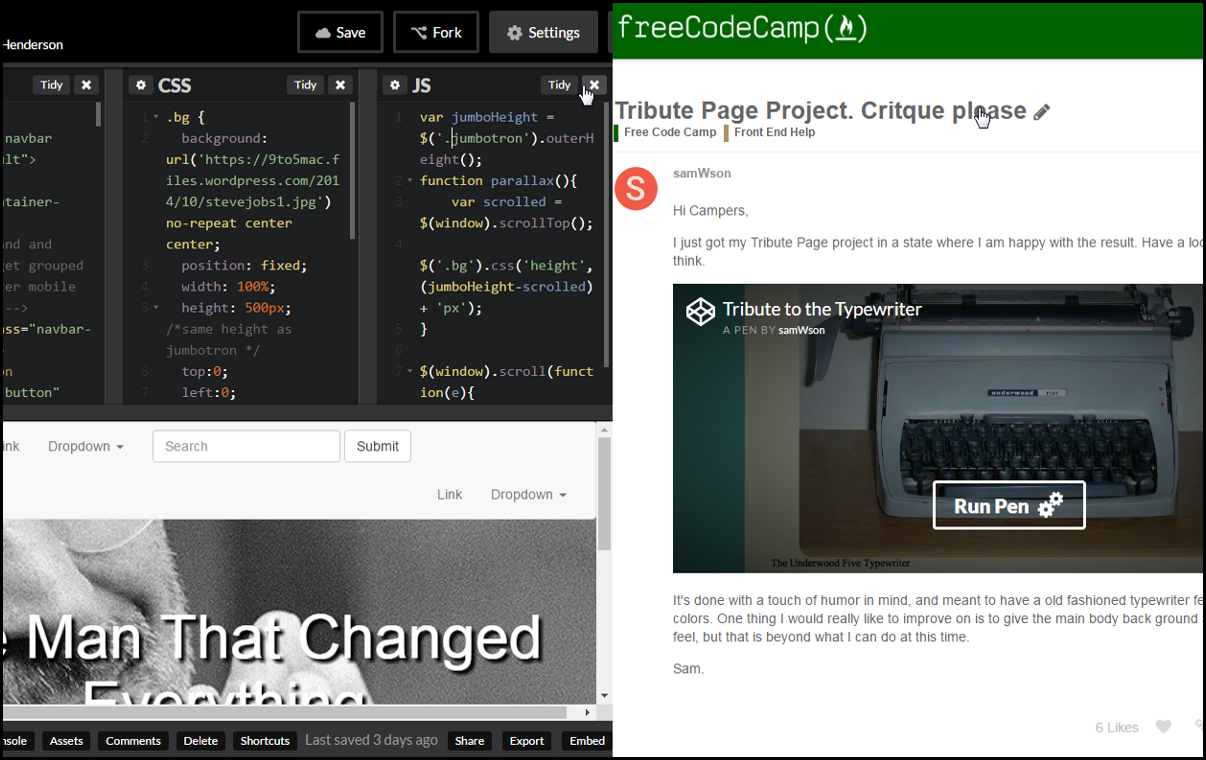
Task: Edit the topic title via pencil icon
Action: coord(1042,112)
